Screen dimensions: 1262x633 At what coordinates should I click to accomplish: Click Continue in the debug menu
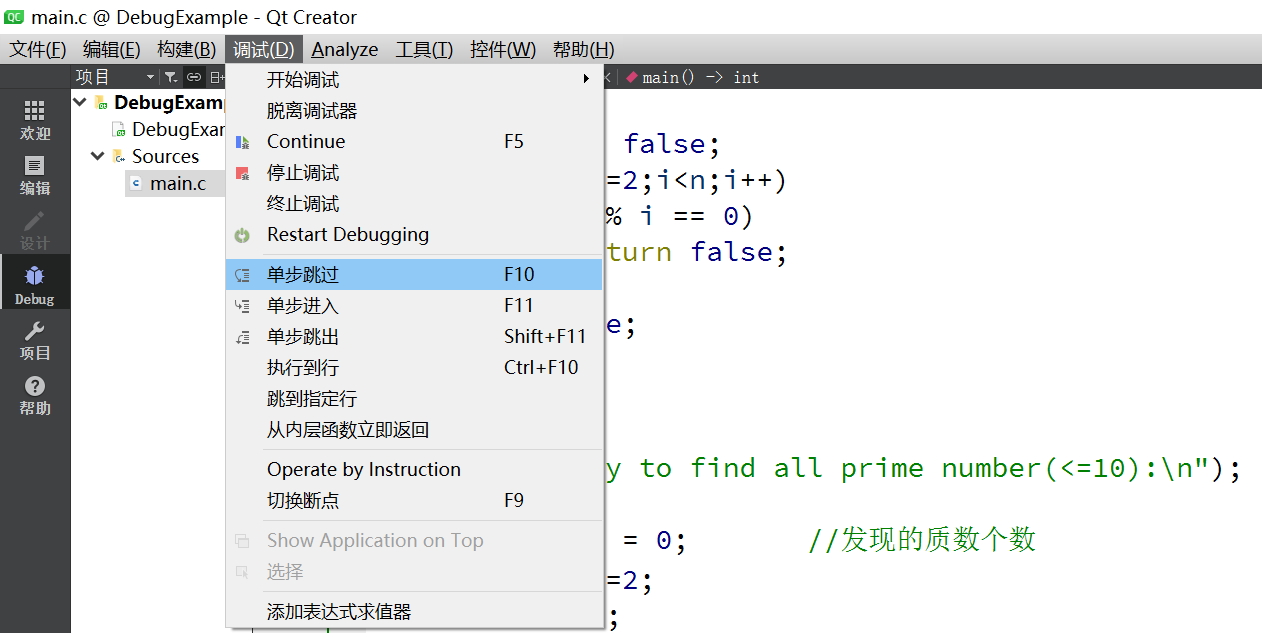point(306,142)
